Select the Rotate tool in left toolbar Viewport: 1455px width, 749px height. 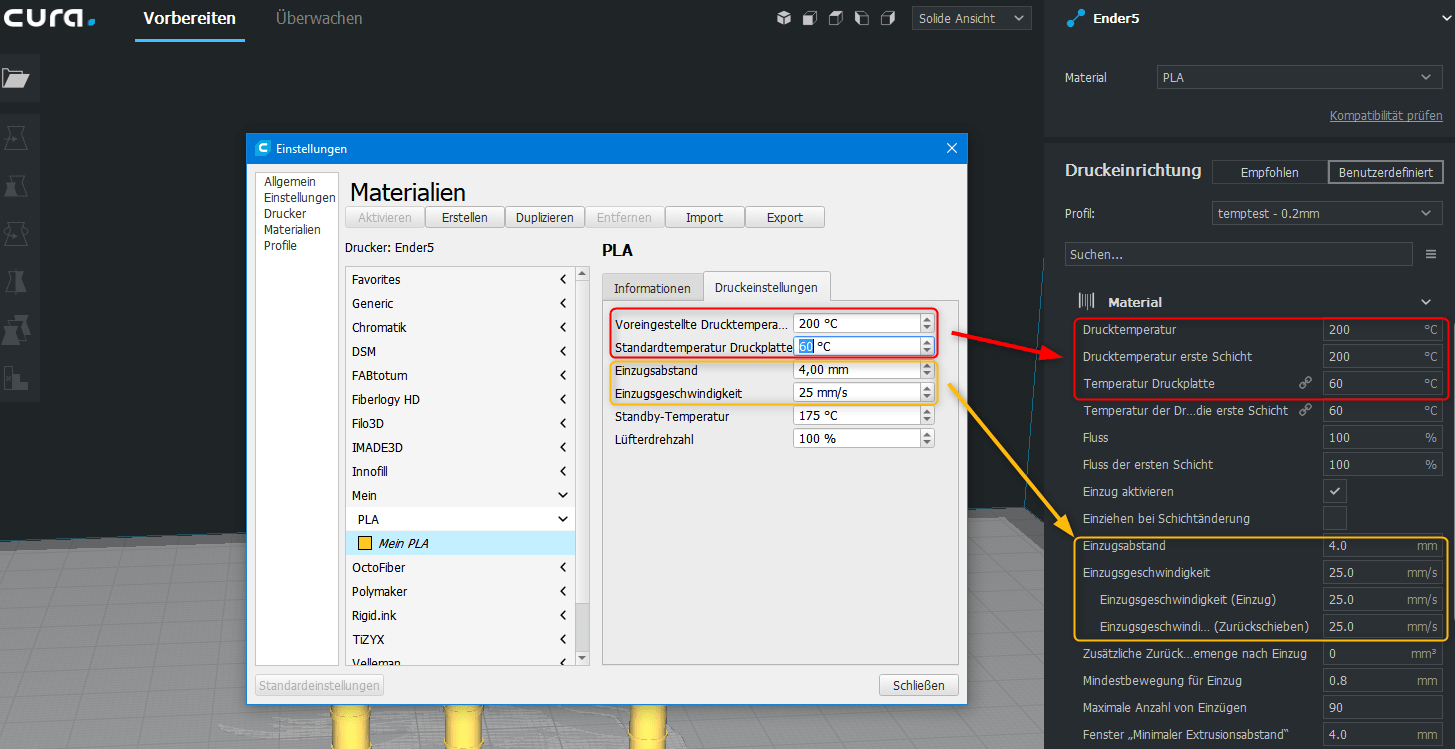16,233
